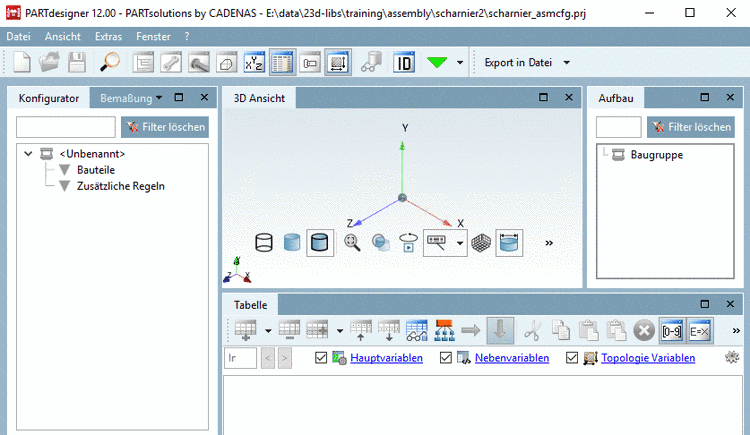The image size is (750, 435).
Task: Maximize the 3D Ansicht panel
Action: click(x=543, y=97)
